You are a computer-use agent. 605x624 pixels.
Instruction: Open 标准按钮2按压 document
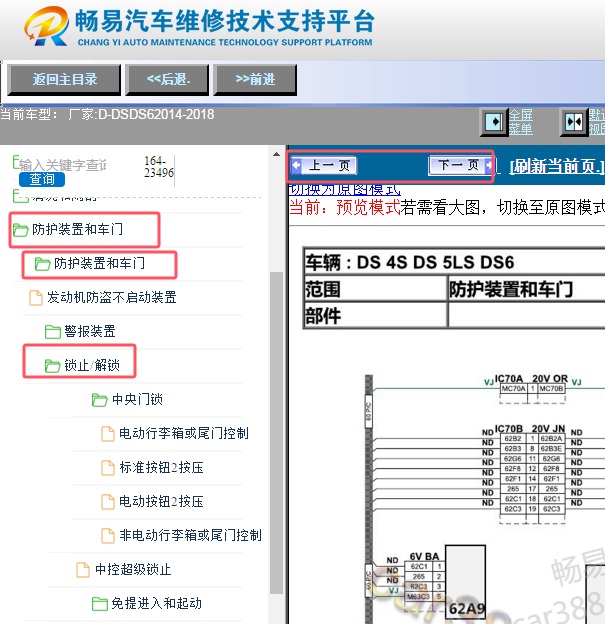coord(161,467)
